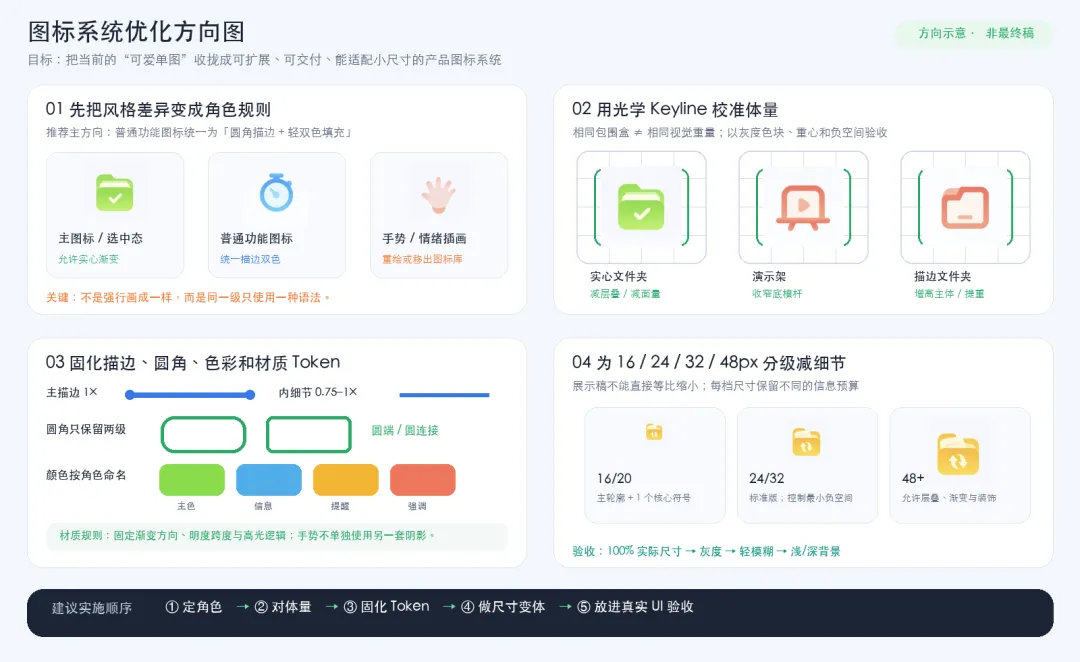Click the green 验收：100% 实际尺寸 line
The height and width of the screenshot is (662, 1080).
(706, 551)
